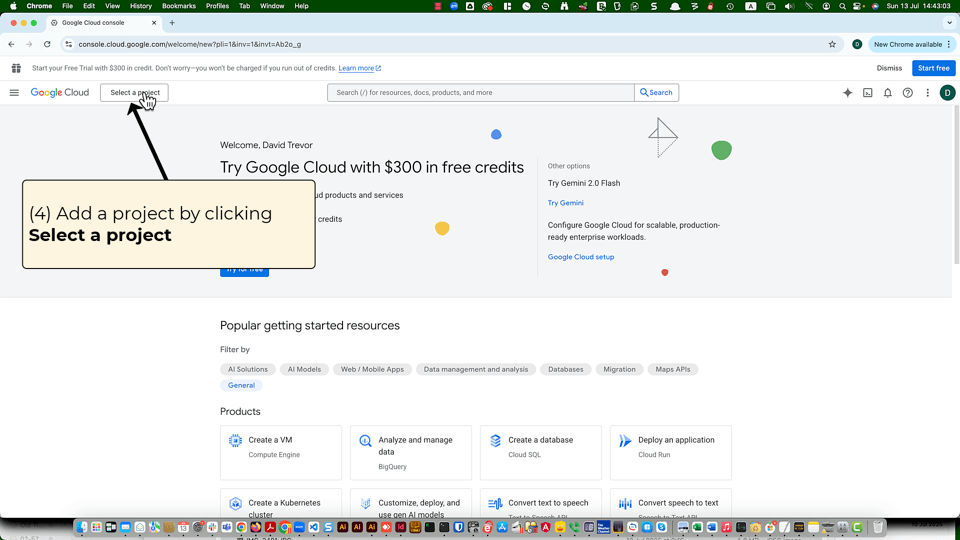Open the account avatar D in console header
Viewport: 960px width, 540px height.
click(947, 92)
